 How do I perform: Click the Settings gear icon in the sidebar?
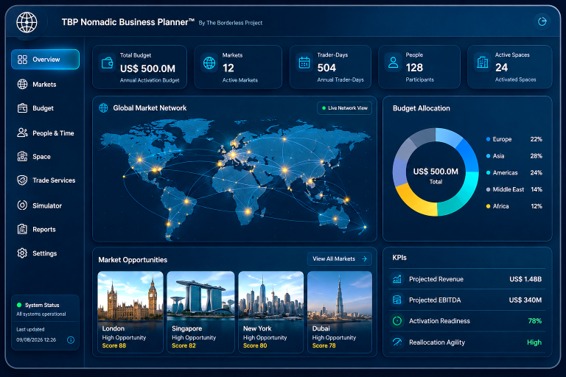[x=22, y=253]
